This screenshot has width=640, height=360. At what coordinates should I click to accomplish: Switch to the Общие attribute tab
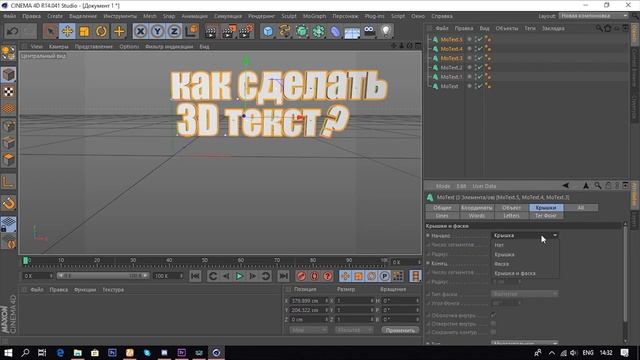[x=442, y=208]
